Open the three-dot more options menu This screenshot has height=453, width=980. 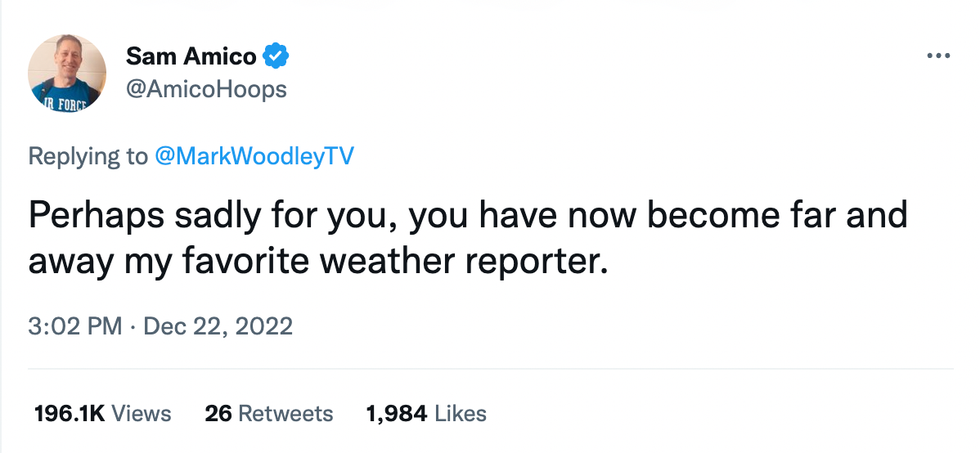tap(938, 55)
